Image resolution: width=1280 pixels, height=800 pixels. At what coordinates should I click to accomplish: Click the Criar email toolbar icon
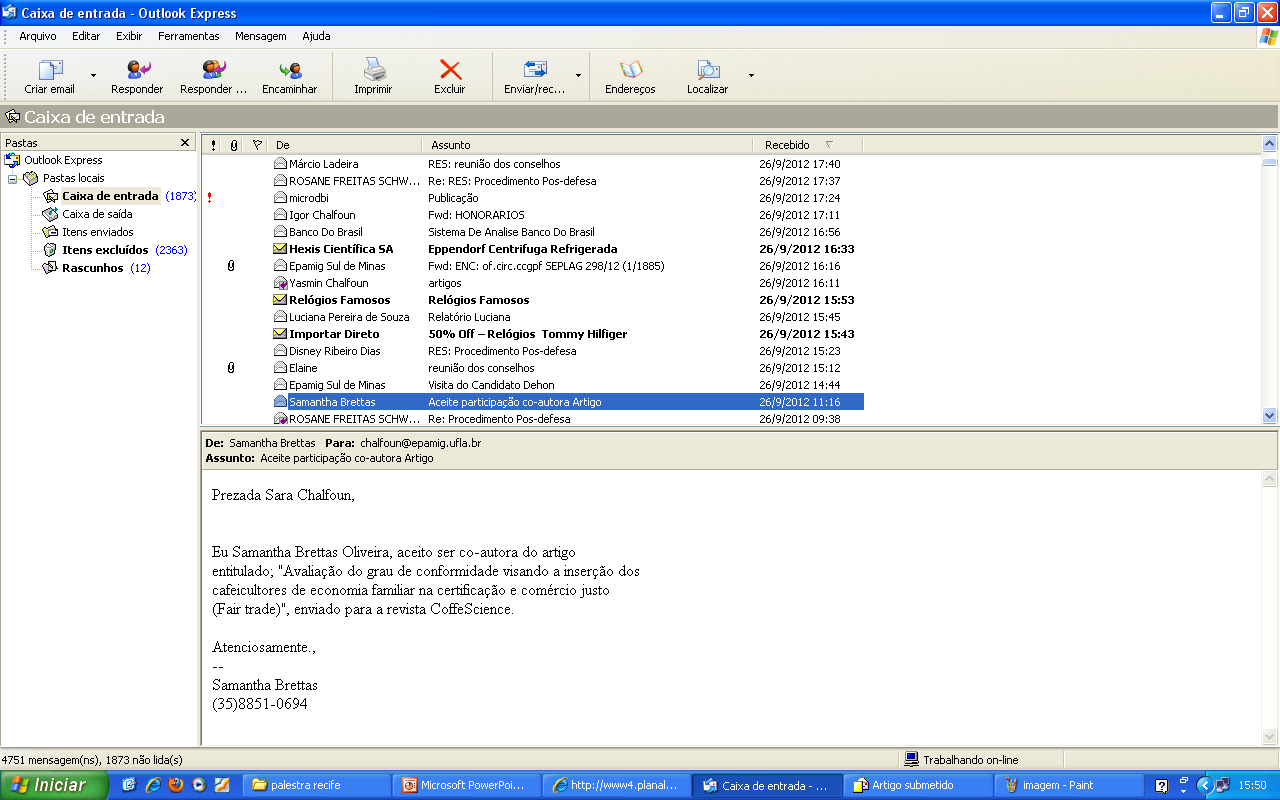[x=50, y=70]
